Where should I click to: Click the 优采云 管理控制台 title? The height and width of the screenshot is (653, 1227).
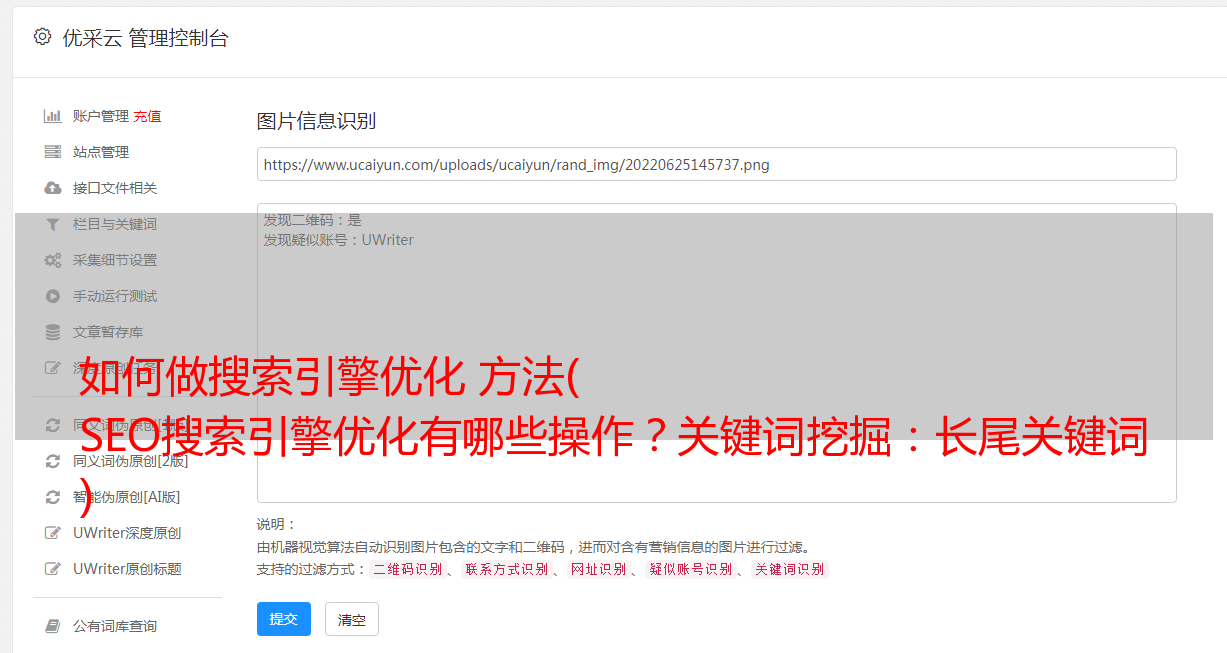pos(145,38)
